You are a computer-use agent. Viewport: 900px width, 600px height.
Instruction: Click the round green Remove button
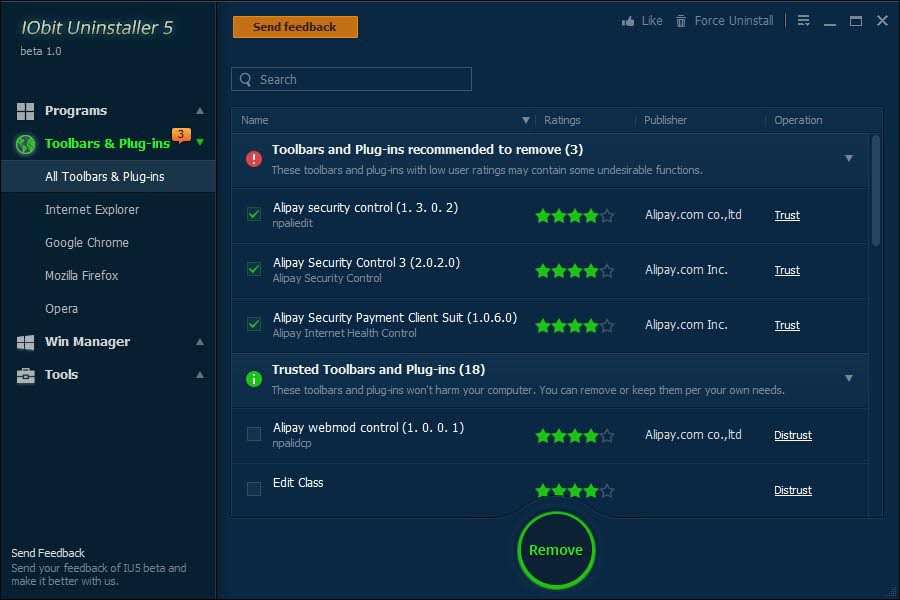tap(556, 550)
